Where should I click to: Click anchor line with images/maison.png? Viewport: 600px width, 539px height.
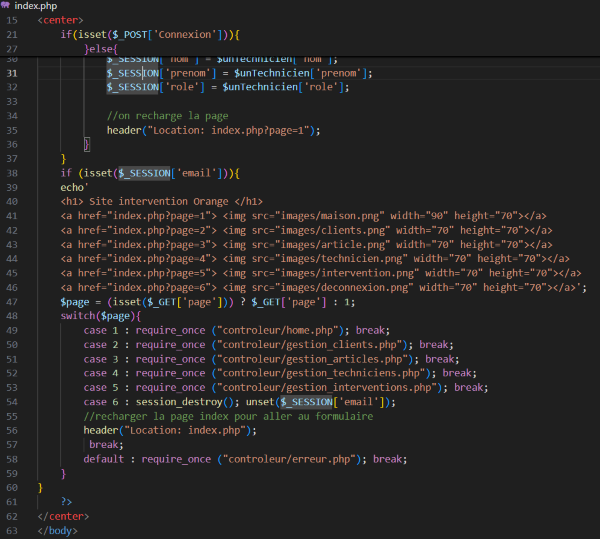tap(303, 216)
